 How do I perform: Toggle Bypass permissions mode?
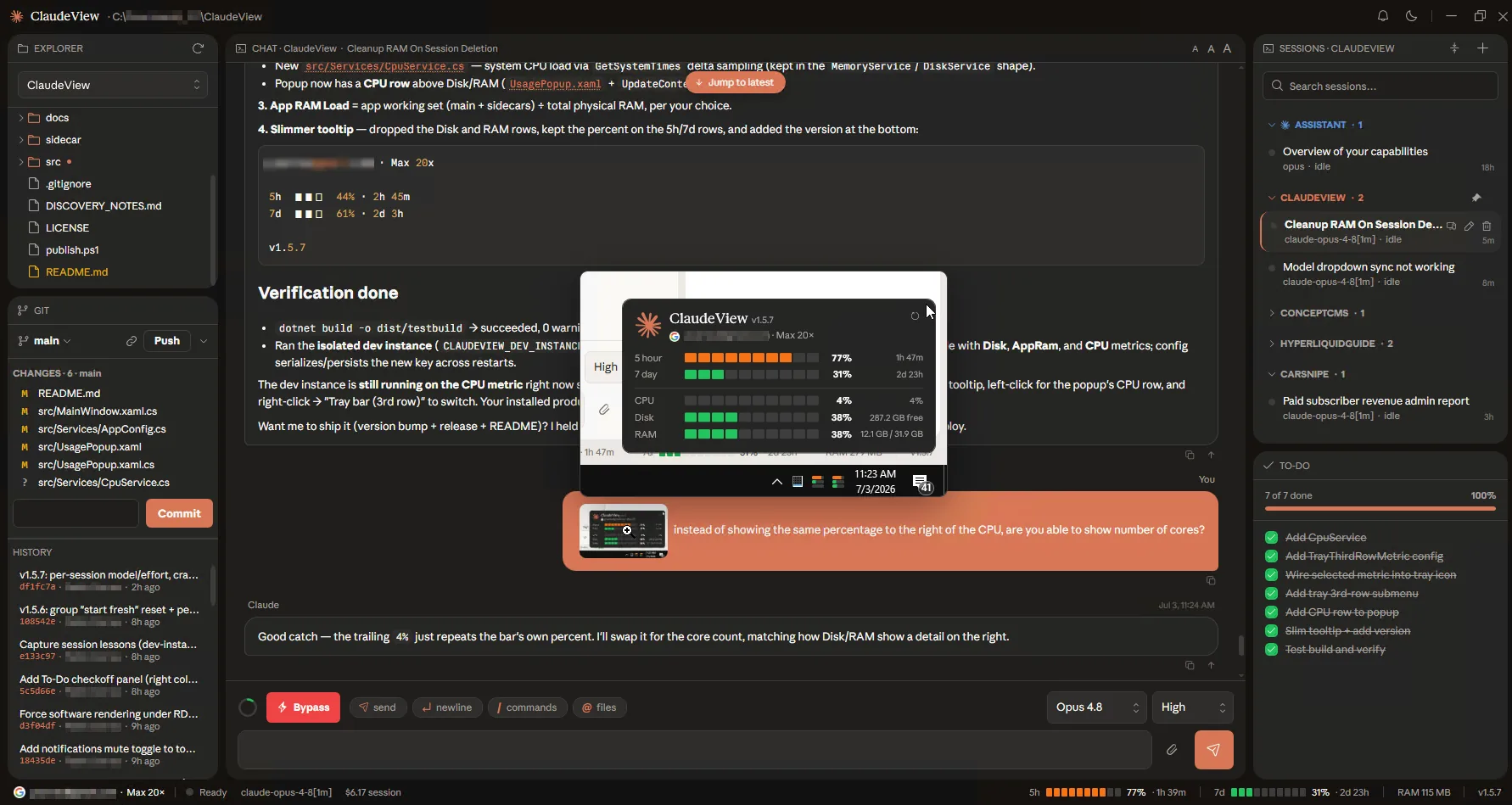click(x=303, y=707)
